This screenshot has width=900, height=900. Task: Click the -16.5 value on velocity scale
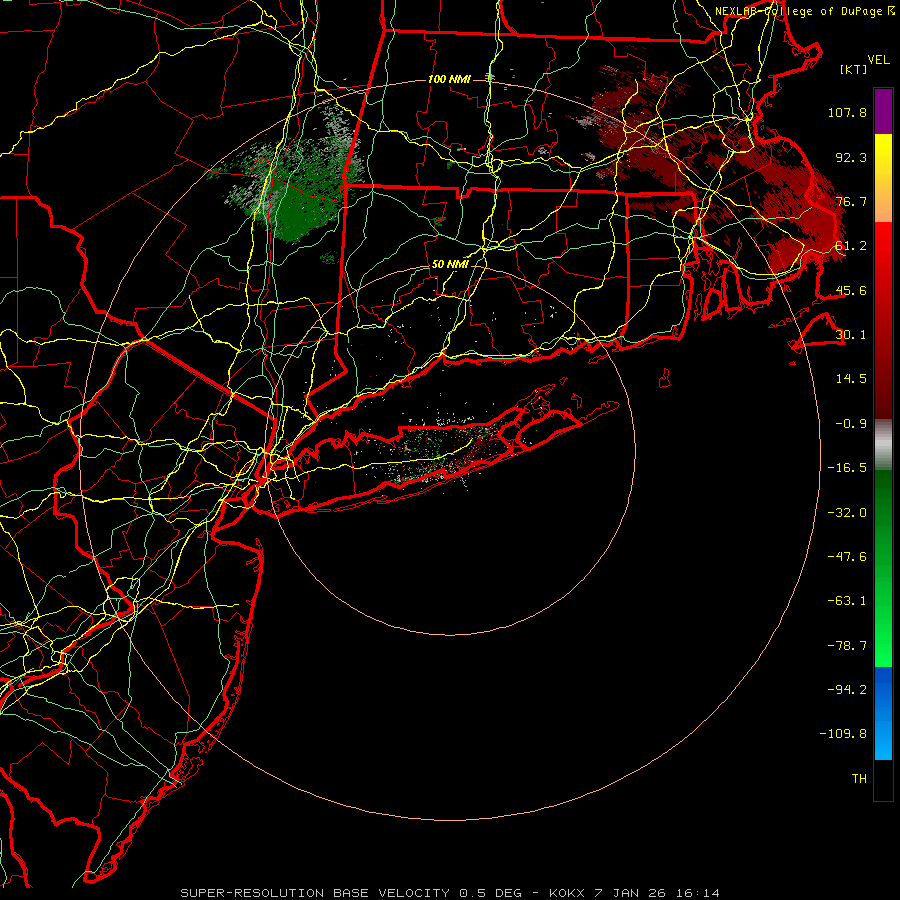847,468
